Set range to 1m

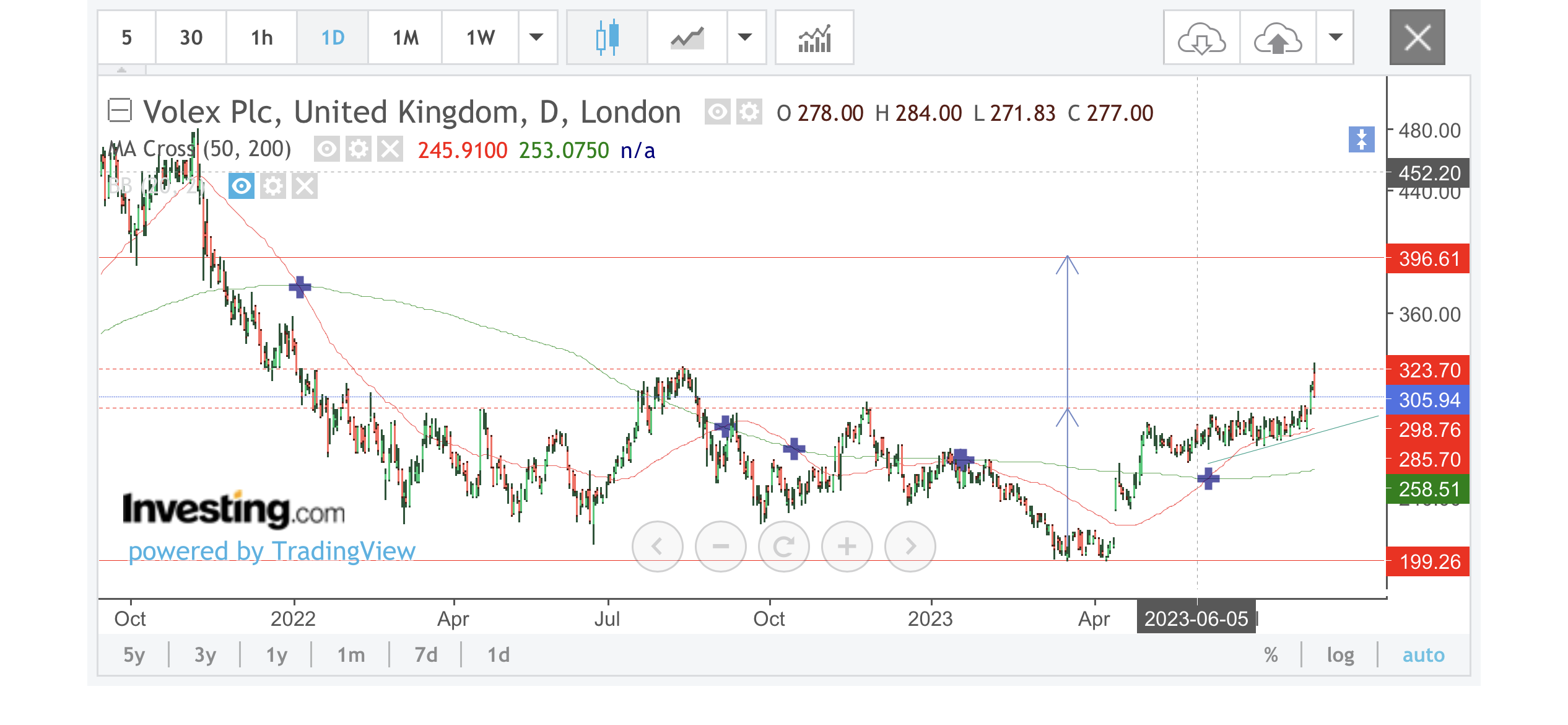(x=351, y=654)
